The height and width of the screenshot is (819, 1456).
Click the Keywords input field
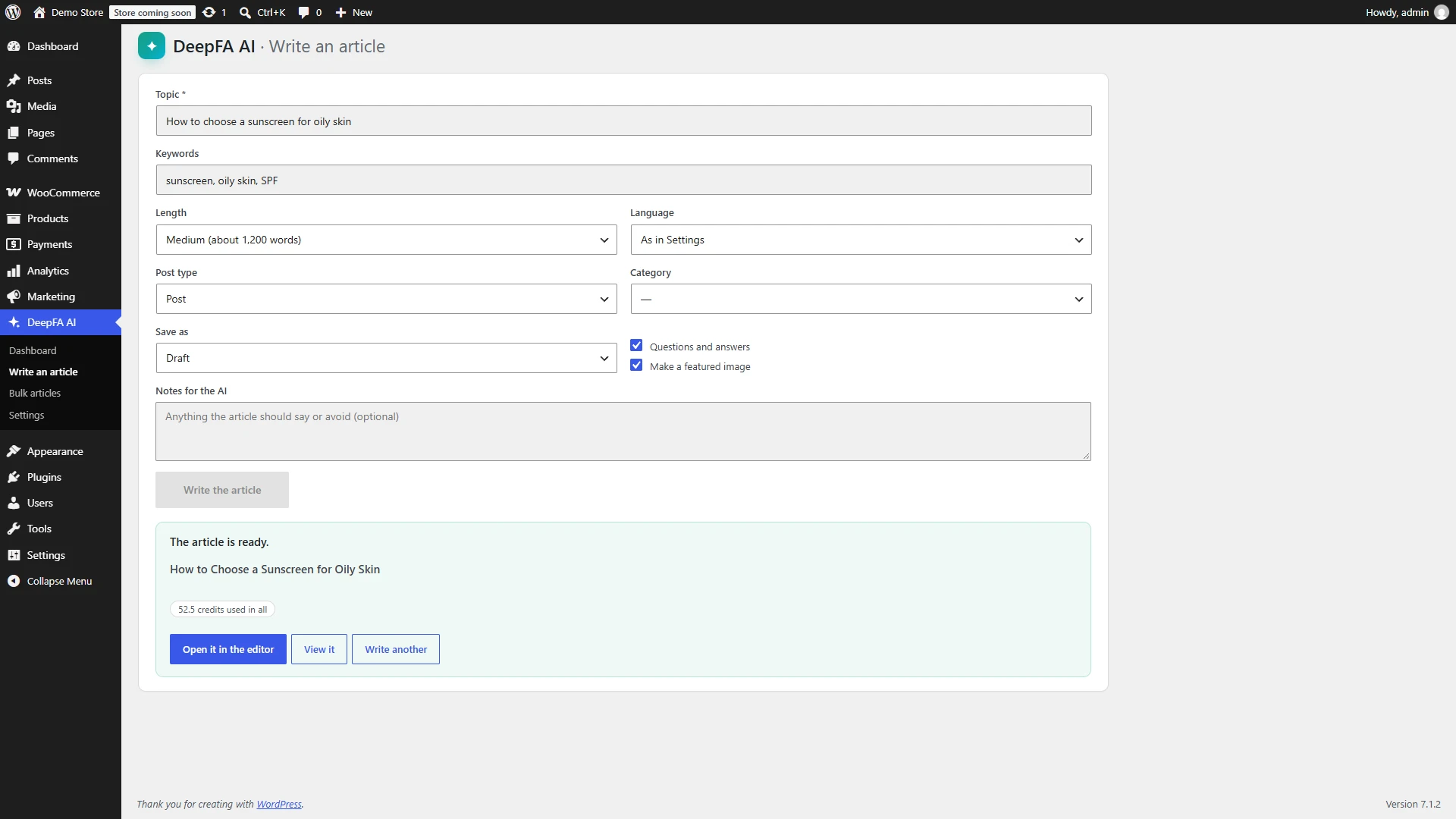[x=623, y=180]
